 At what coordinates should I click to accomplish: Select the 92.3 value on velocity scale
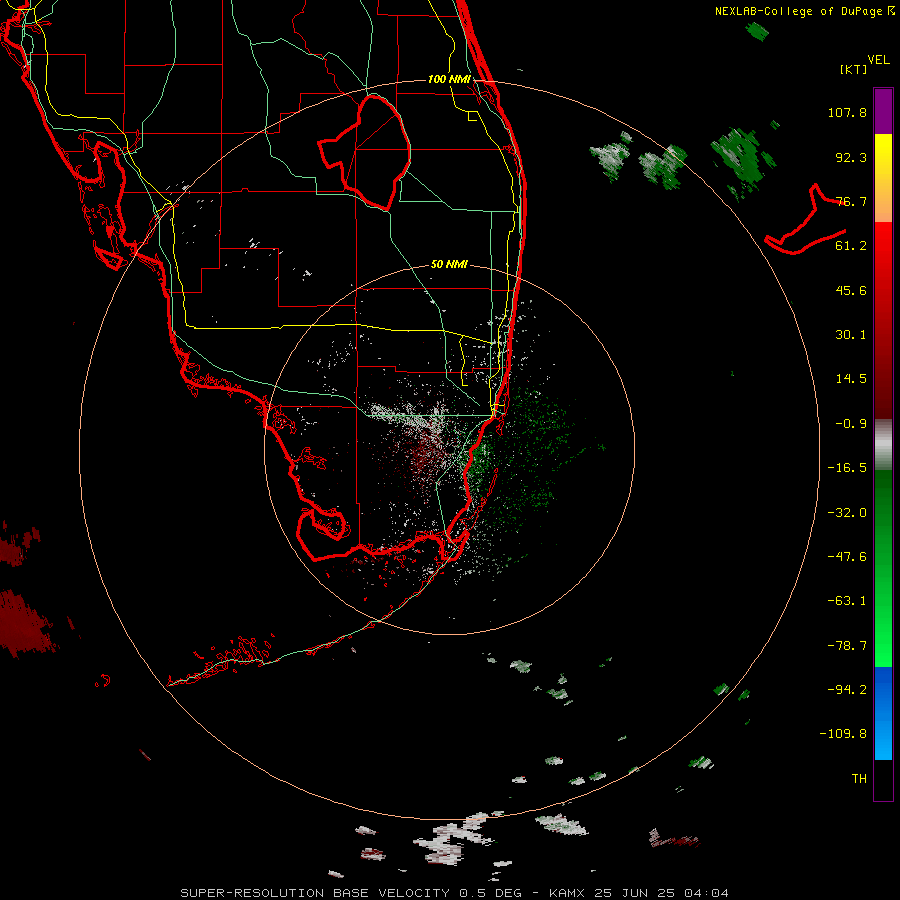pos(851,157)
